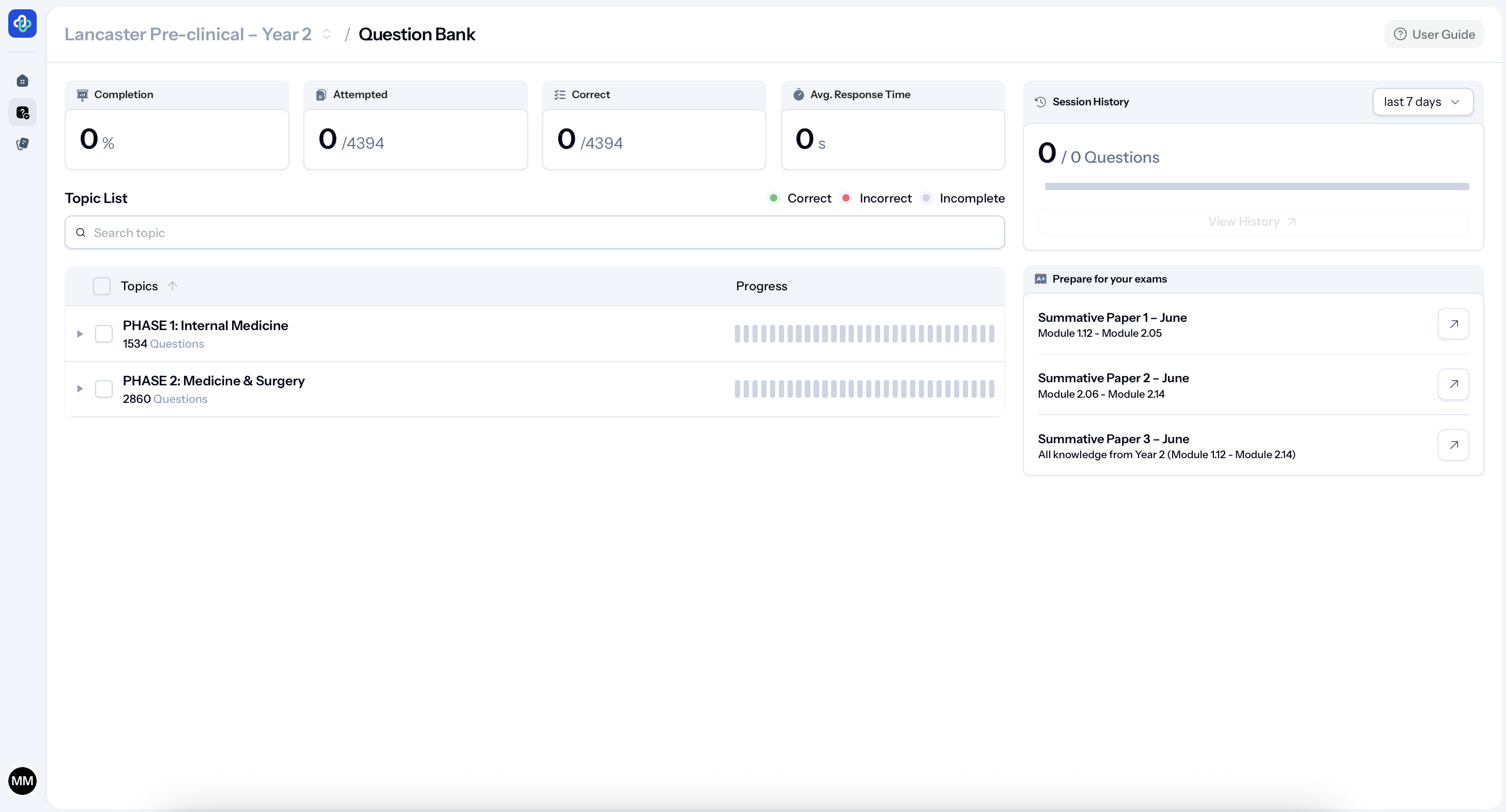Viewport: 1506px width, 812px height.
Task: Open the MM user avatar menu
Action: pos(22,780)
